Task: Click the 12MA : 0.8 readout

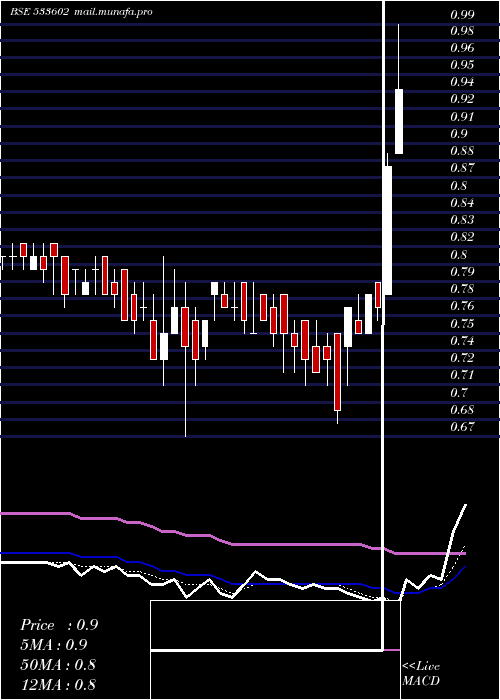Action: (x=58, y=684)
